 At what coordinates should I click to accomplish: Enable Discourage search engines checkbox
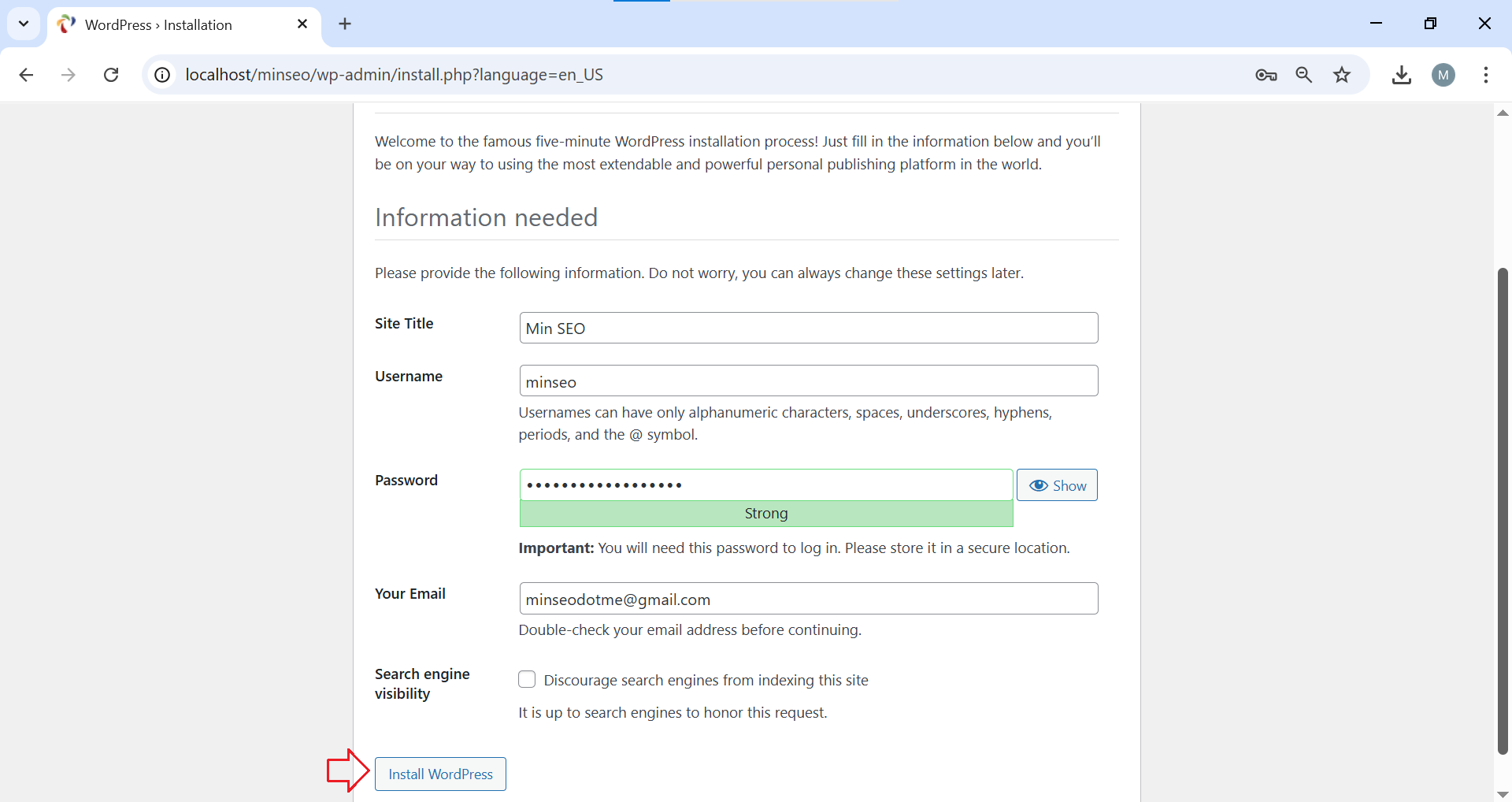tap(527, 679)
